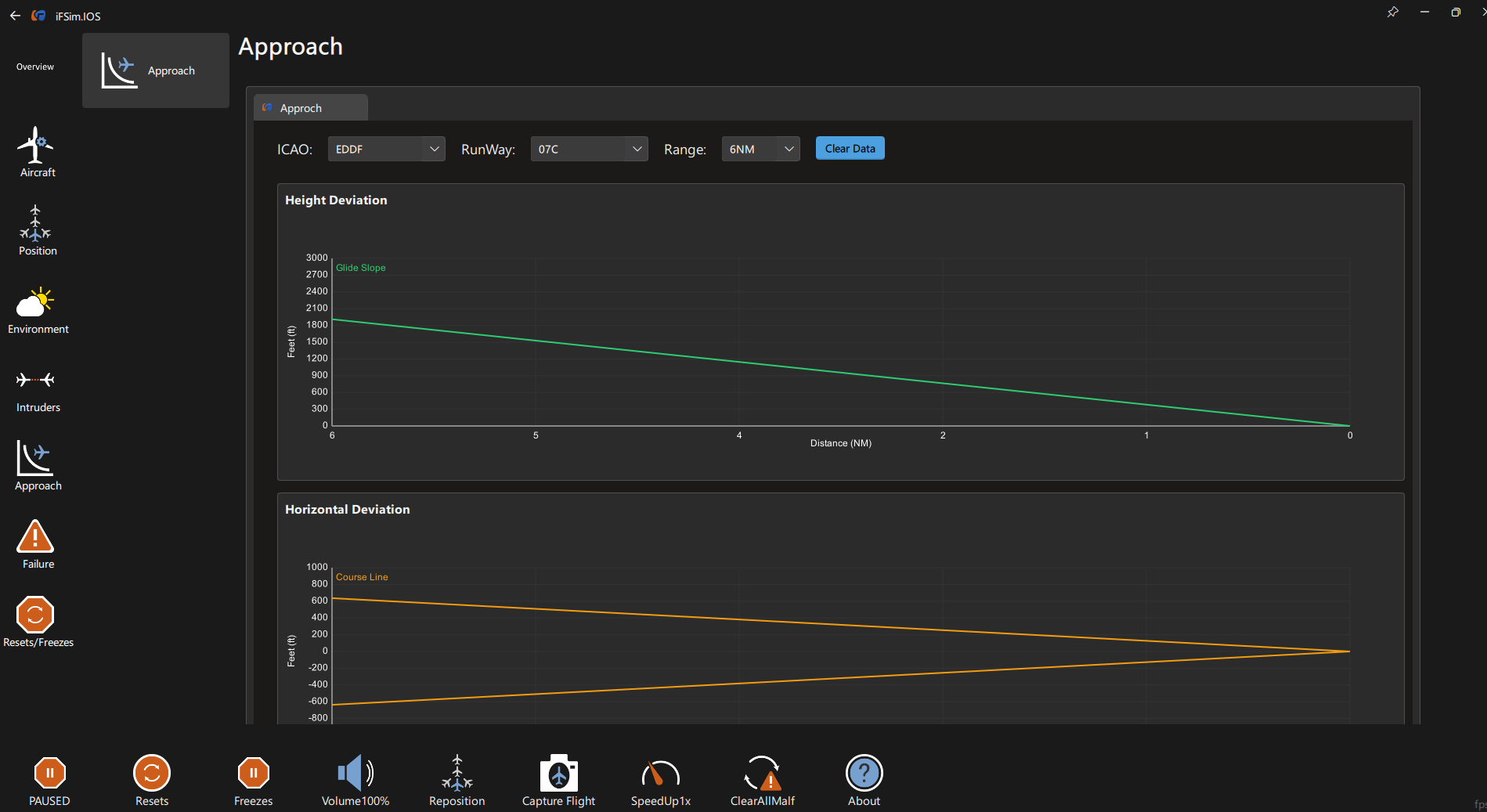The width and height of the screenshot is (1487, 812).
Task: Click the Failure warning icon
Action: tap(36, 537)
